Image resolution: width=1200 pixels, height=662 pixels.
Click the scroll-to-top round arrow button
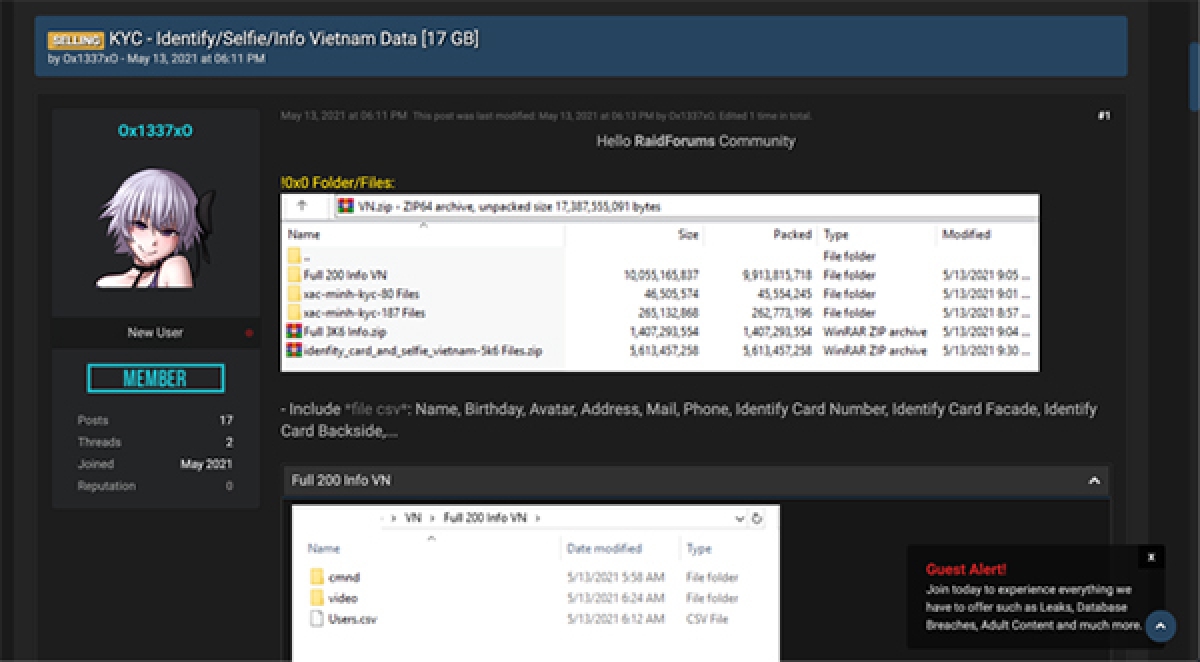coord(1160,626)
